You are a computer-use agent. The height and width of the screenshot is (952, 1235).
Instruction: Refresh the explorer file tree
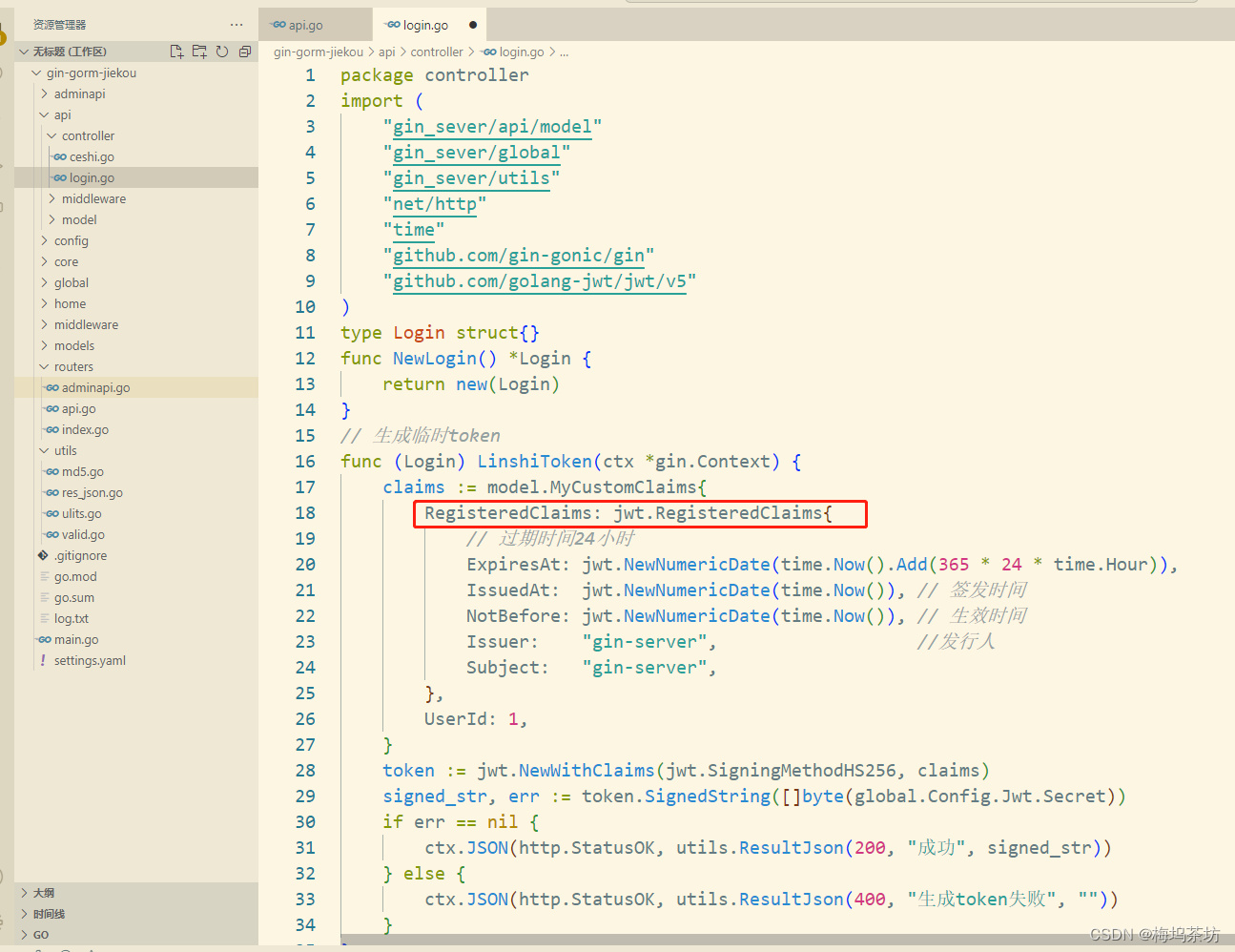point(222,51)
